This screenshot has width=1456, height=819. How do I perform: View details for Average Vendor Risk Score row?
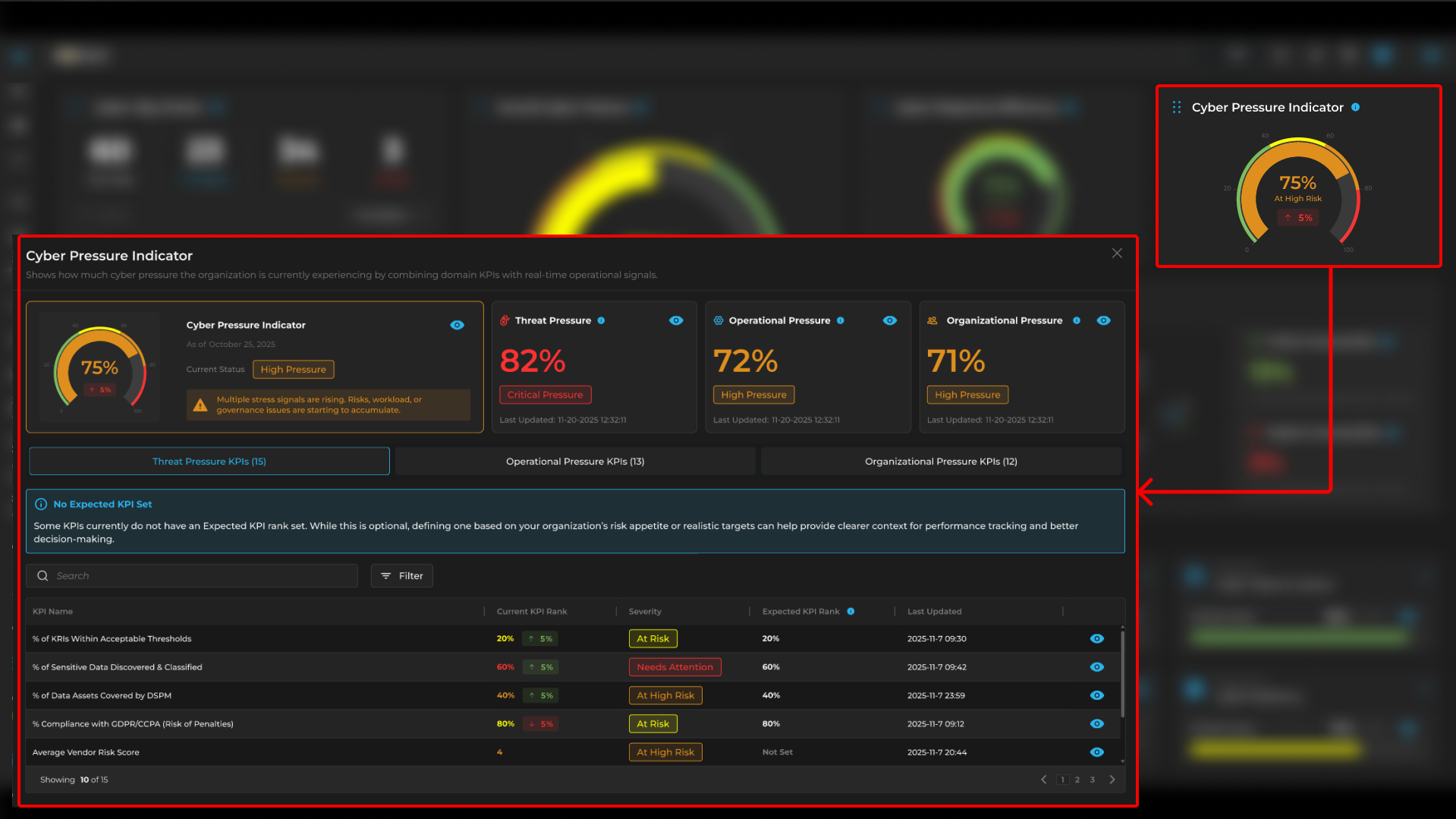1096,752
